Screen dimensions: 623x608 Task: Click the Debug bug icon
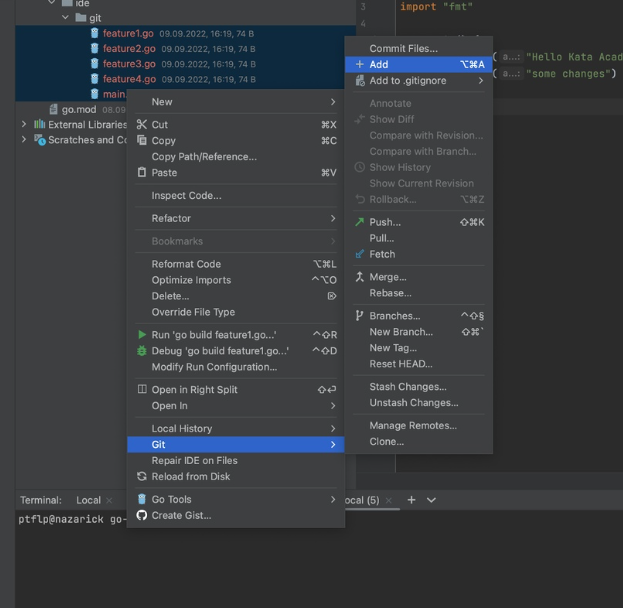142,351
